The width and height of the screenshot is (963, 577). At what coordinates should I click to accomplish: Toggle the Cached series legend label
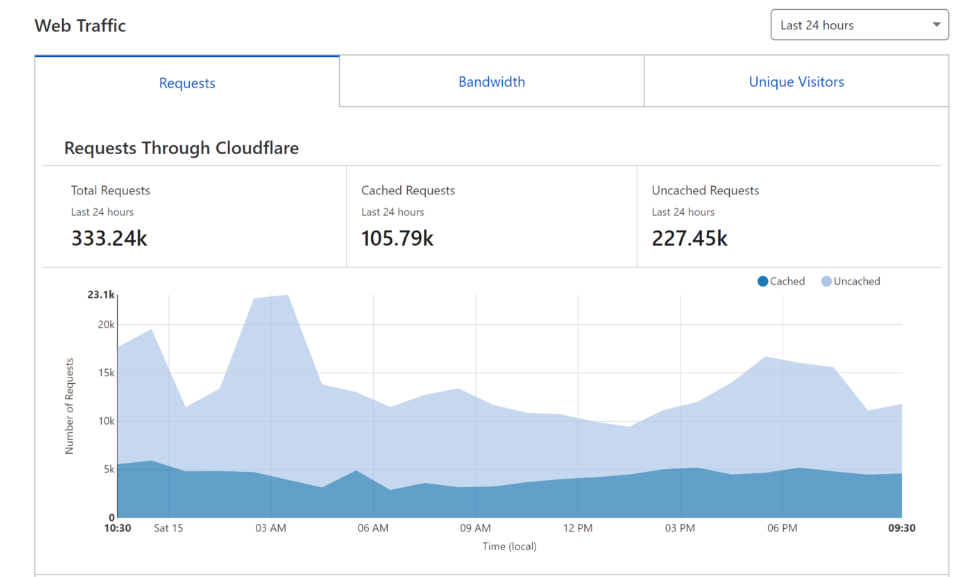coord(787,282)
